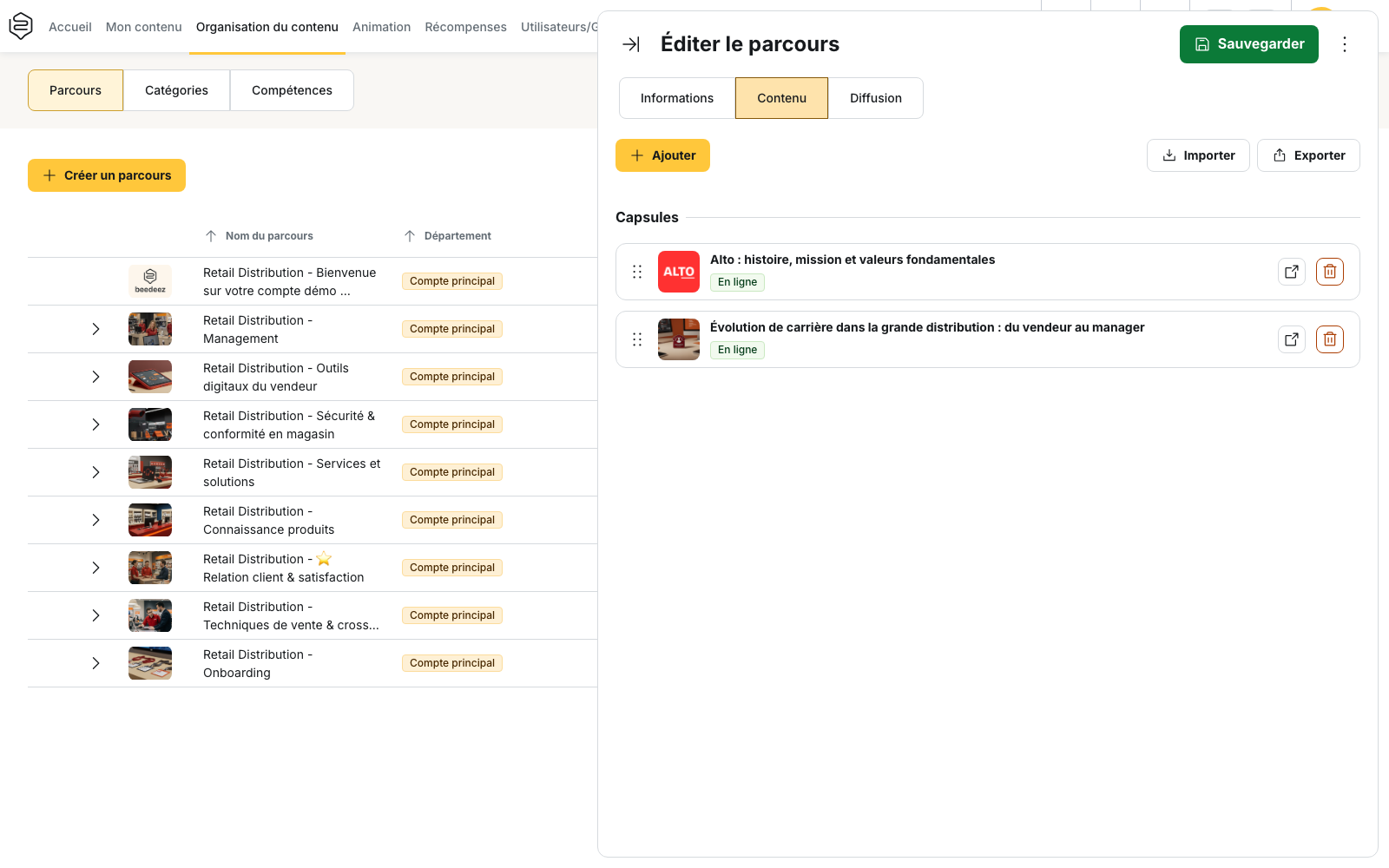Click Créer un parcours
Screen dimensions: 1389x868
tap(107, 175)
